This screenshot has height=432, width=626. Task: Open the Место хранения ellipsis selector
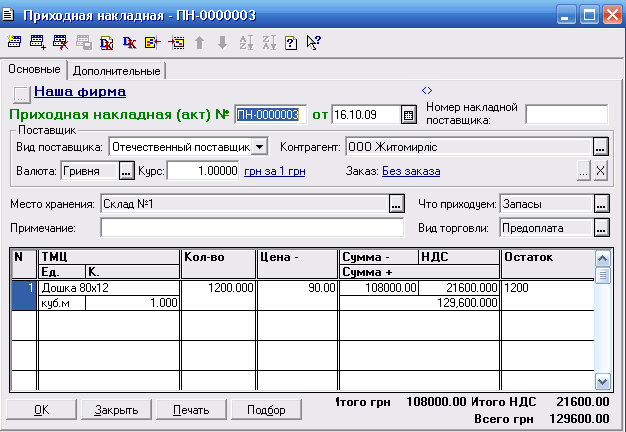pos(396,204)
